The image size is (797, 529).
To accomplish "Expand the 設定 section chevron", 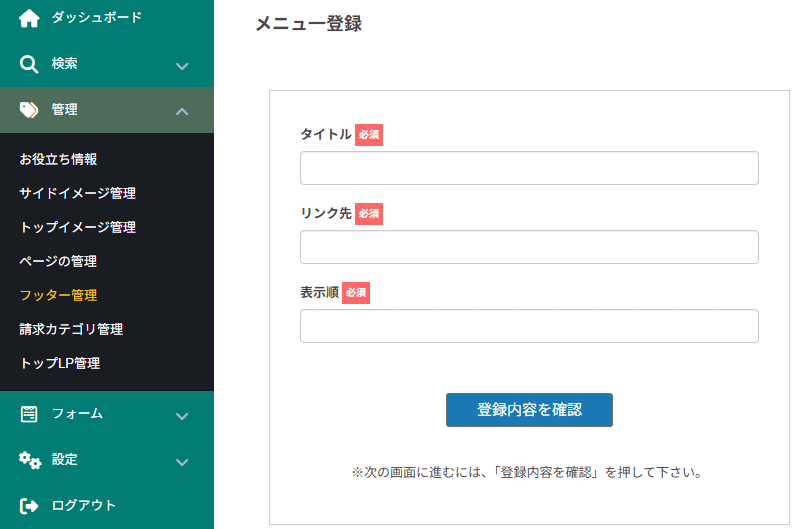I will pos(182,462).
